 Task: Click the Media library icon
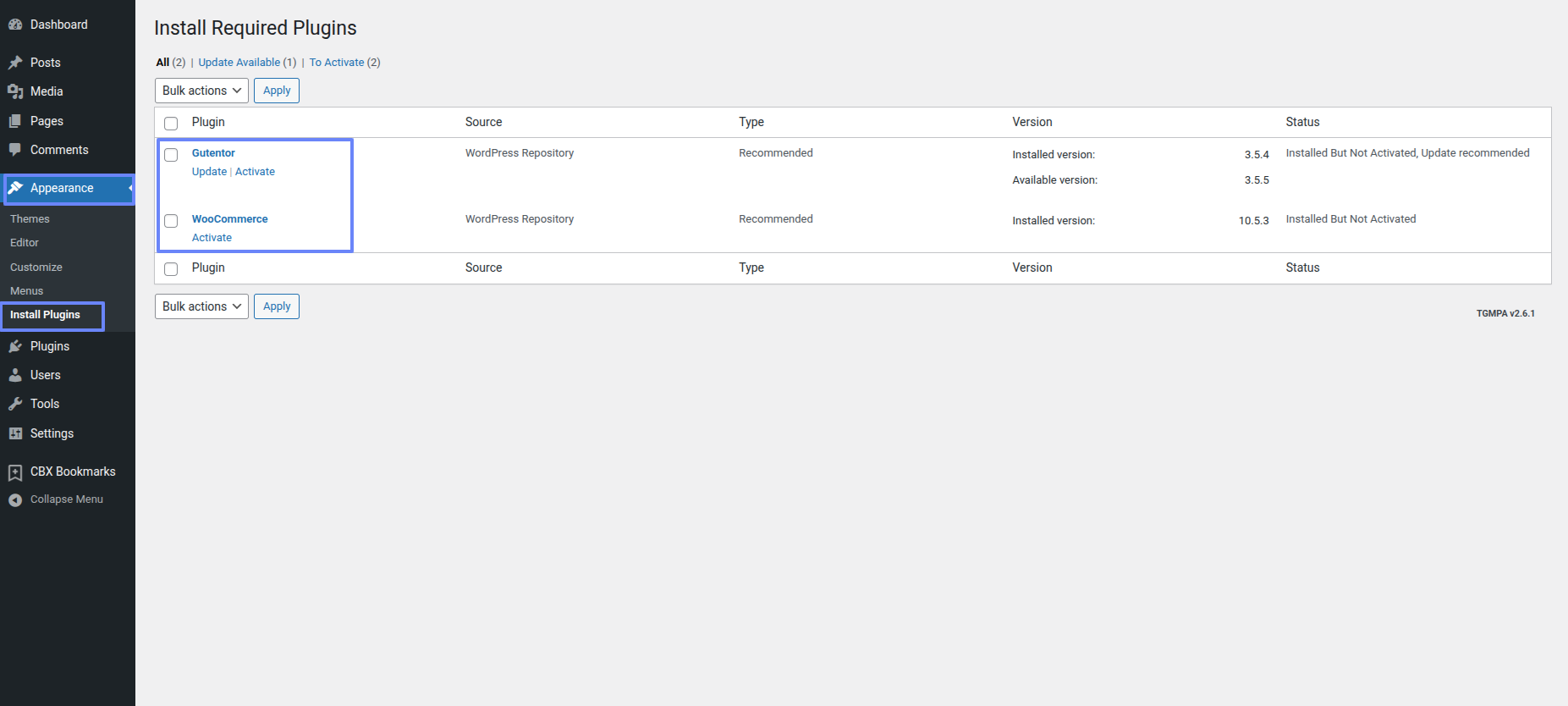[x=15, y=91]
